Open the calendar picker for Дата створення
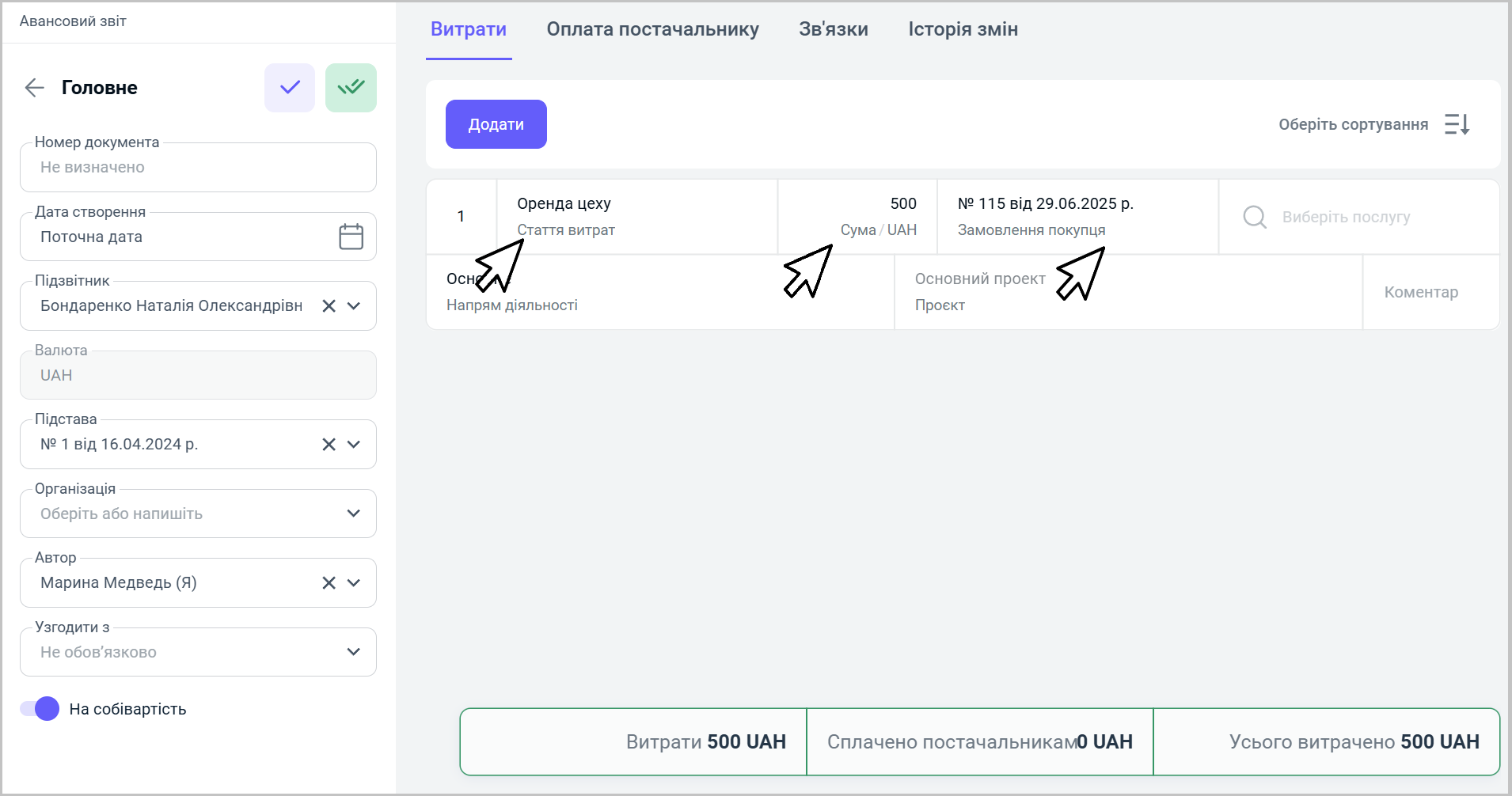 351,237
